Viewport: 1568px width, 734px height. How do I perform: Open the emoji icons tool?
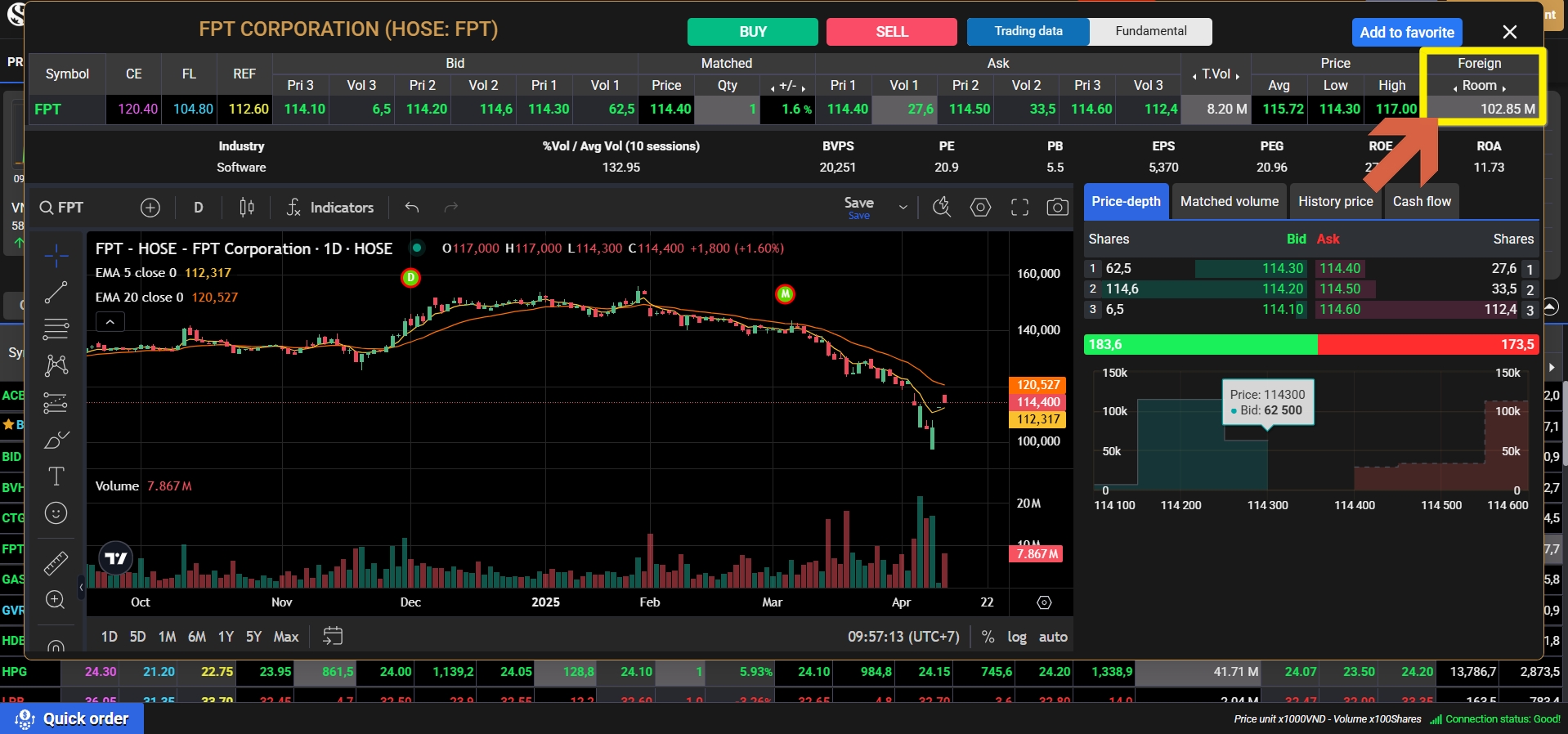point(56,513)
